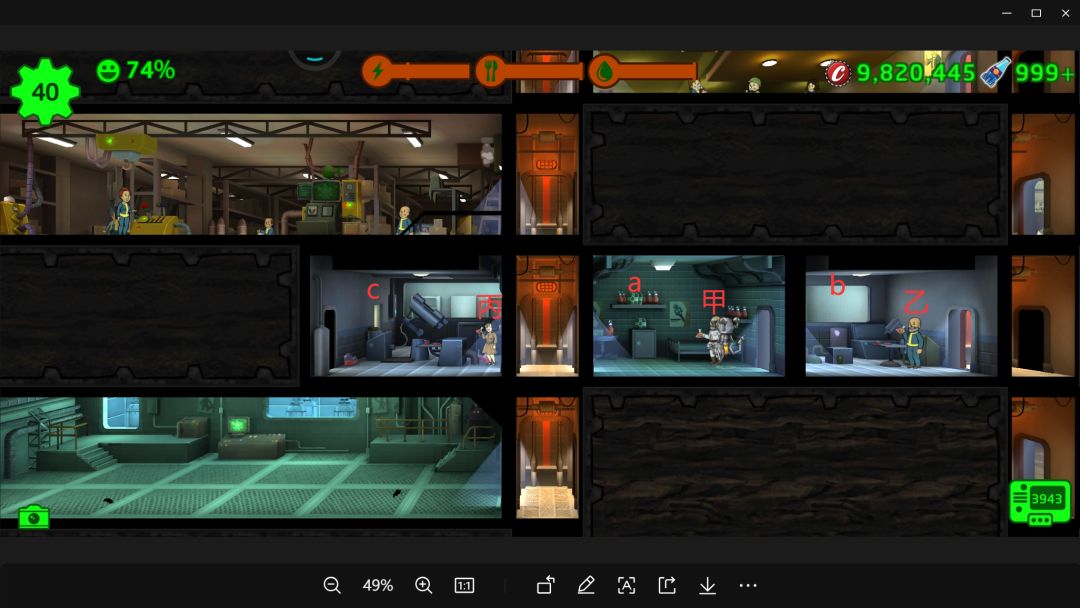The width and height of the screenshot is (1080, 608).
Task: Click the download arrow save button
Action: [707, 586]
